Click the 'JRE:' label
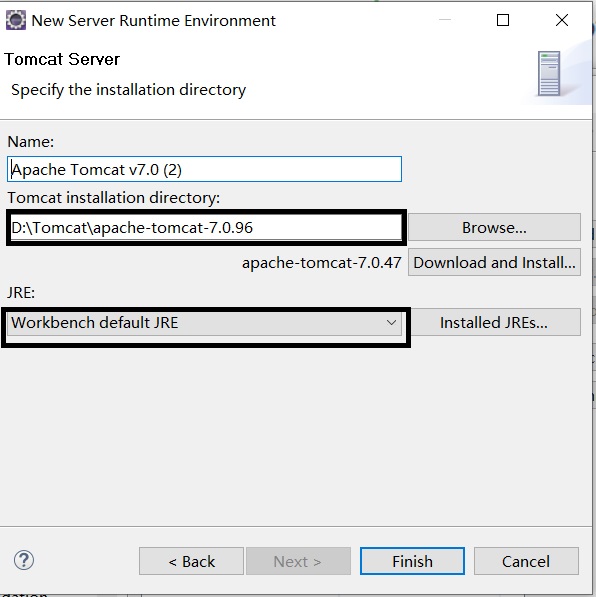The height and width of the screenshot is (597, 596). pos(21,292)
